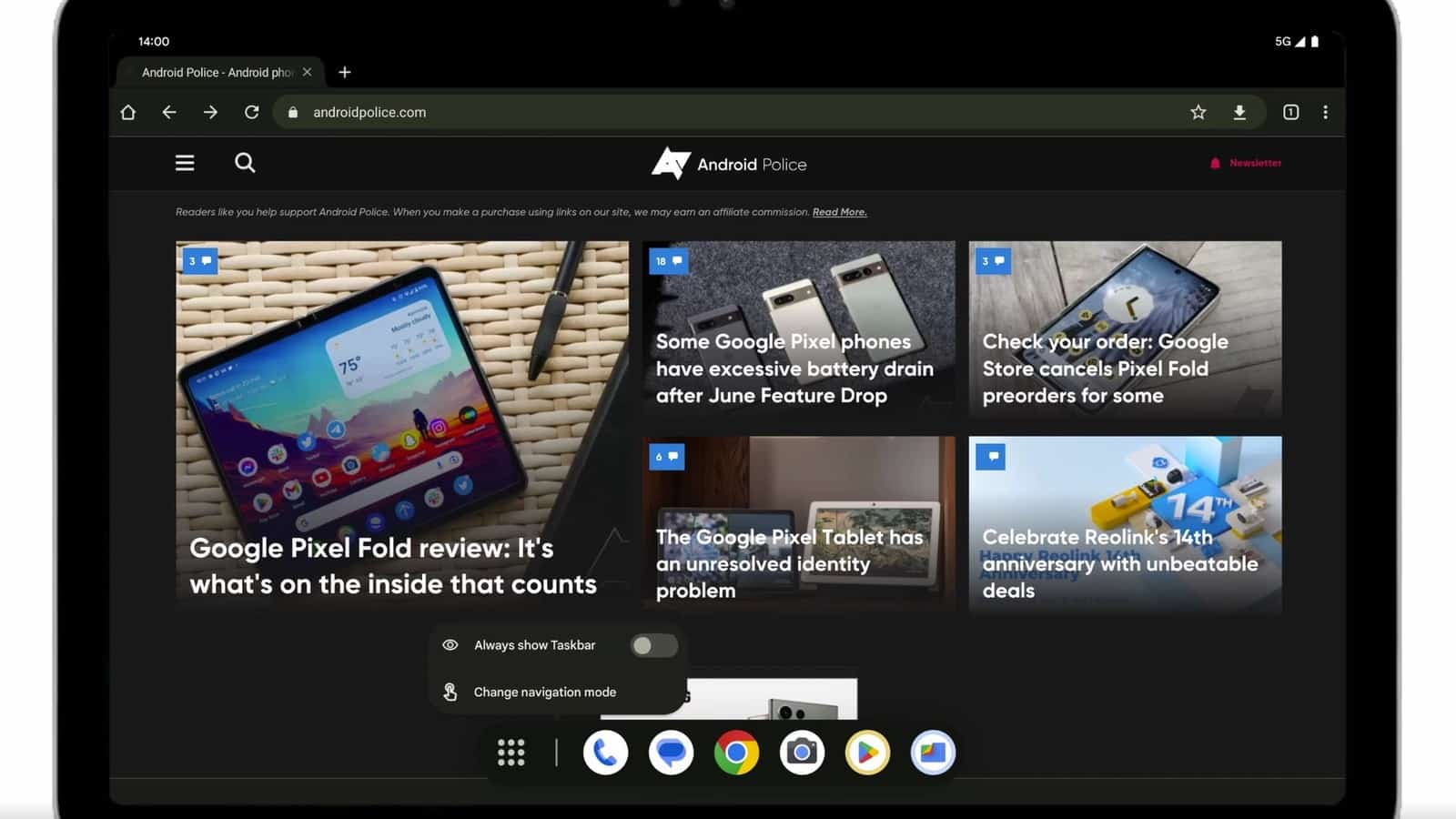Open Reolink 14th anniversary deals article
Image resolution: width=1456 pixels, height=819 pixels.
[1125, 524]
